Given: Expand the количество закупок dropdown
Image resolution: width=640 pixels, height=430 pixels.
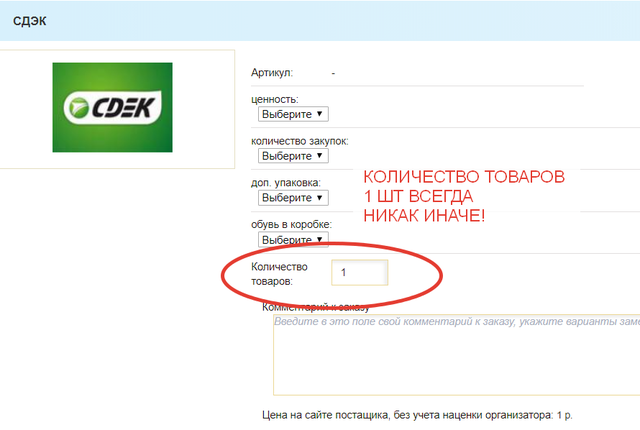Looking at the screenshot, I should point(292,156).
